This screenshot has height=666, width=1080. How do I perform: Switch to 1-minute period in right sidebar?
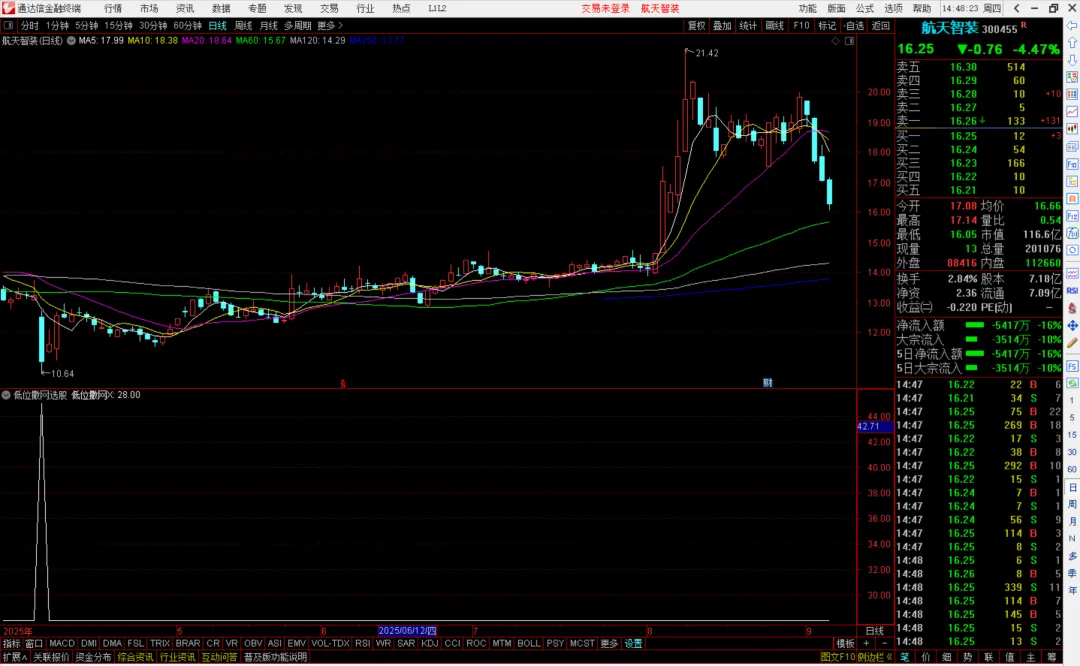pos(1072,400)
